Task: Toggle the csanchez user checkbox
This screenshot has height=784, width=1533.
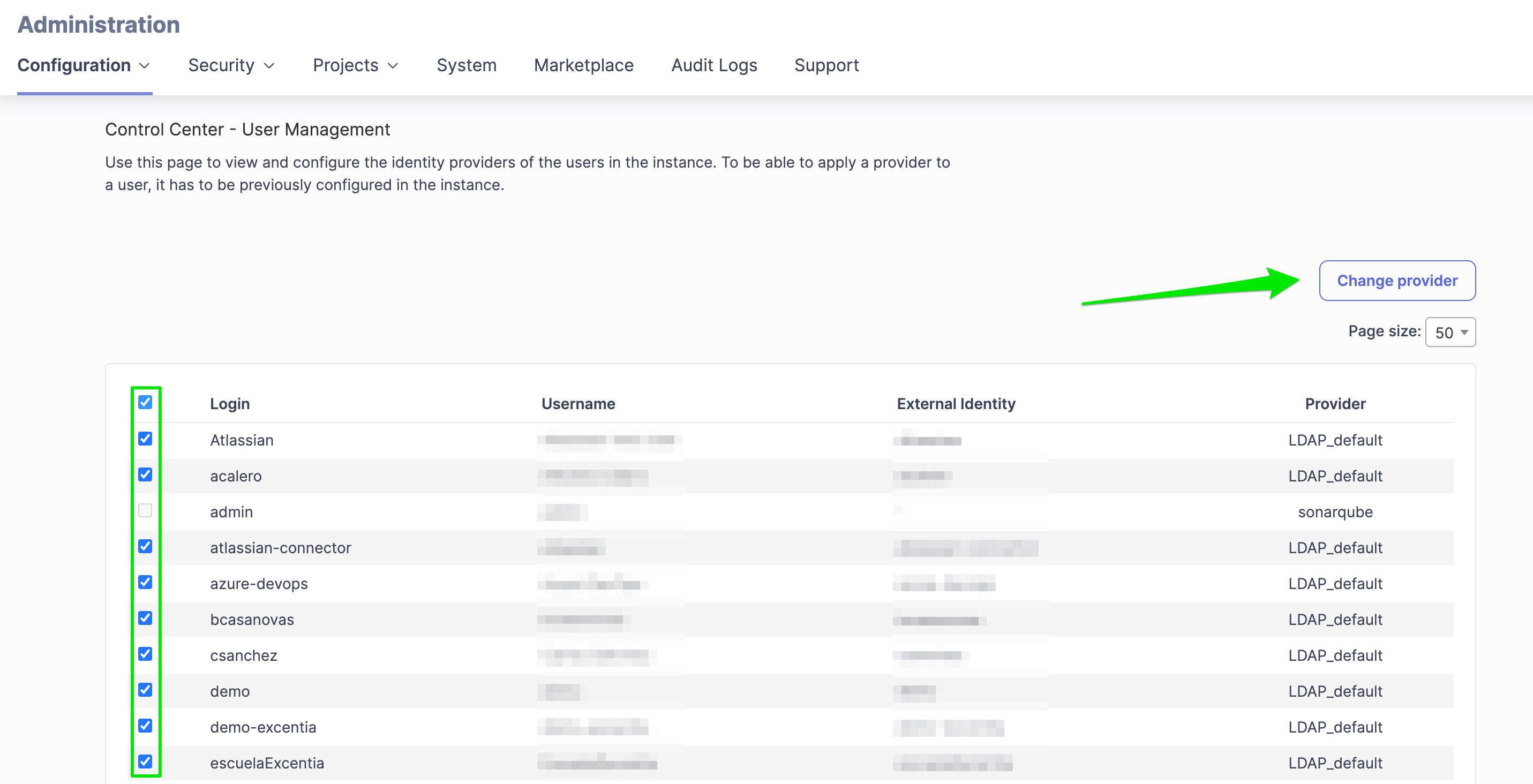Action: tap(145, 654)
